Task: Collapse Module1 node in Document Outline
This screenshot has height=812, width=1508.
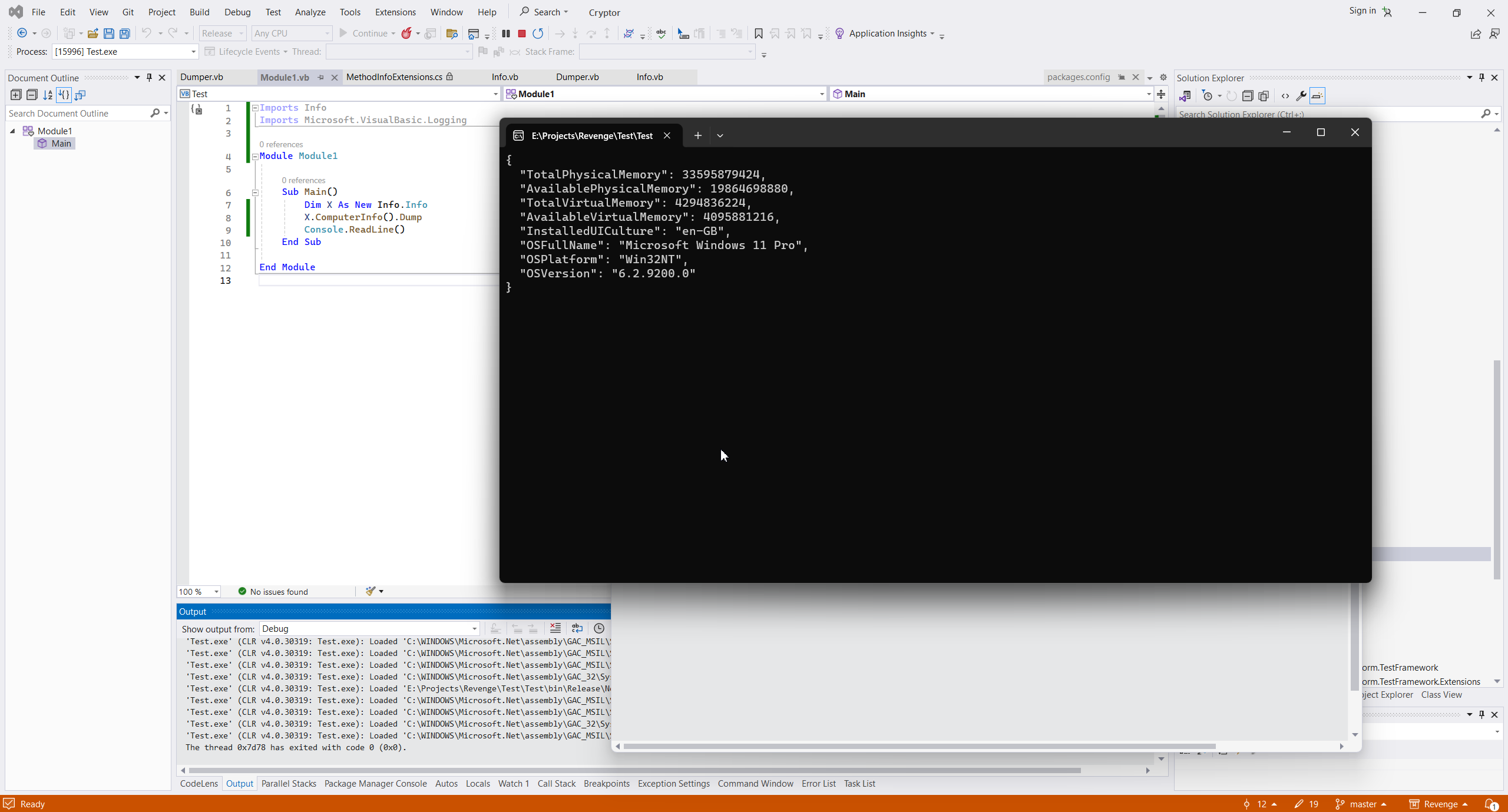Action: tap(12, 131)
